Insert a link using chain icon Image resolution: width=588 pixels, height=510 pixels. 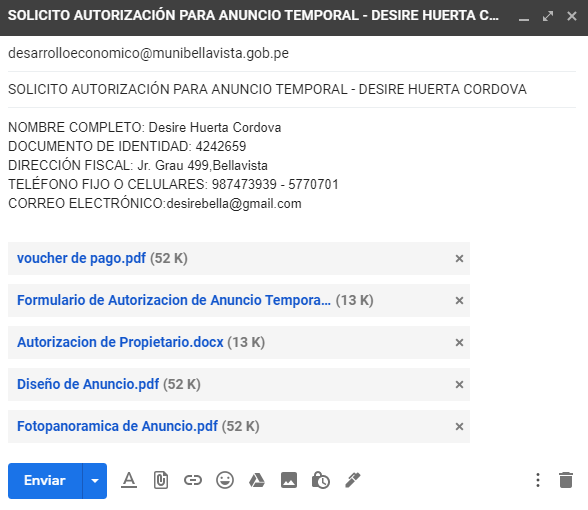(x=193, y=480)
